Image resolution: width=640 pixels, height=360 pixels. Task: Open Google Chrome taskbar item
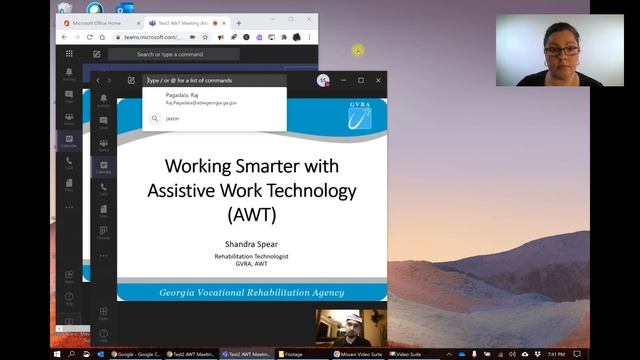click(136, 354)
